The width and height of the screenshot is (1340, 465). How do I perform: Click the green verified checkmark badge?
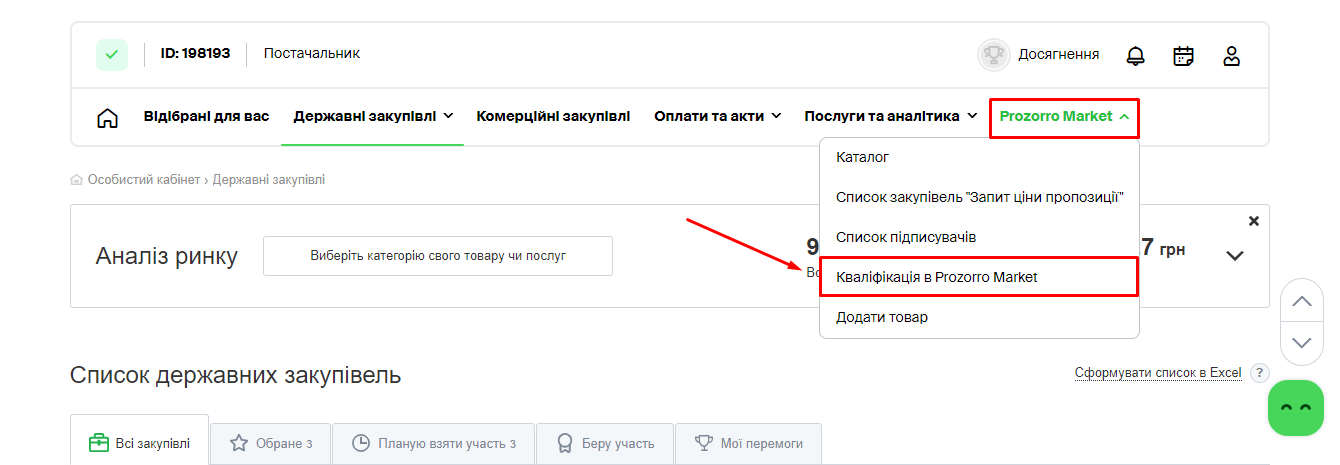pyautogui.click(x=111, y=54)
